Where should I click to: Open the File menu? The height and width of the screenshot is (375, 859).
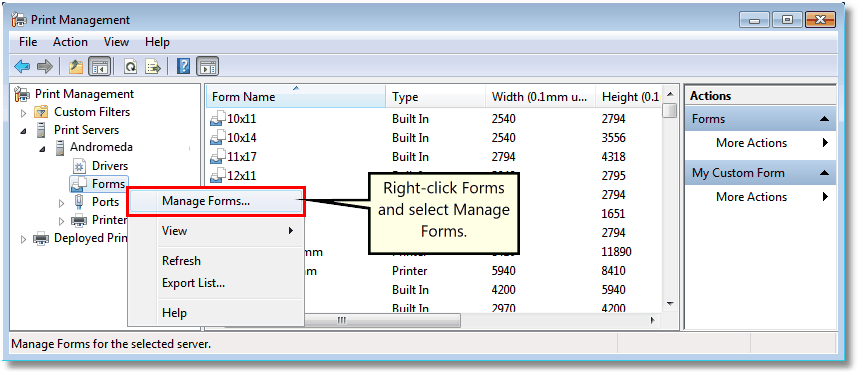(28, 42)
